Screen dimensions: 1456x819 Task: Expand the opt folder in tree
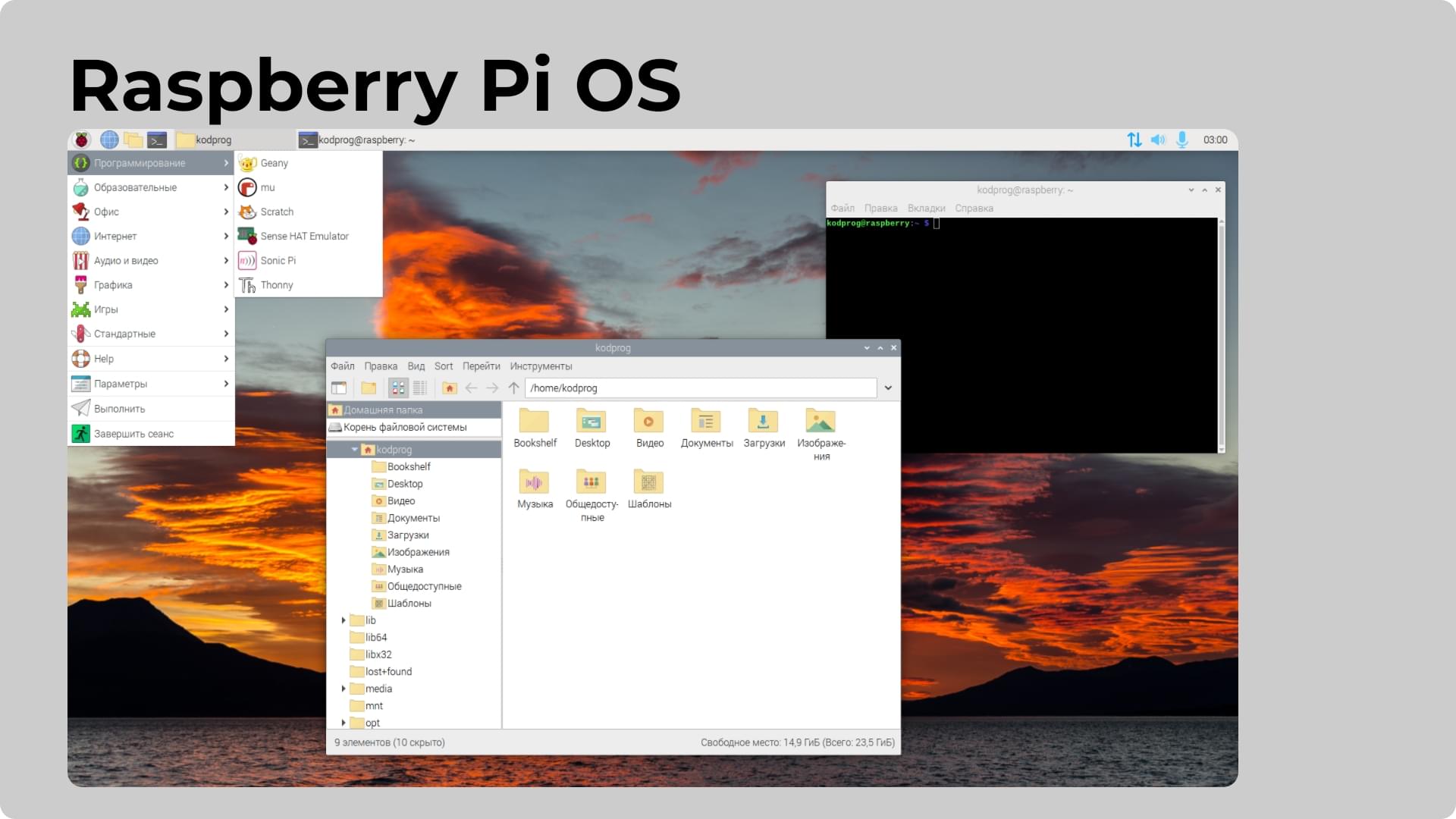344,723
